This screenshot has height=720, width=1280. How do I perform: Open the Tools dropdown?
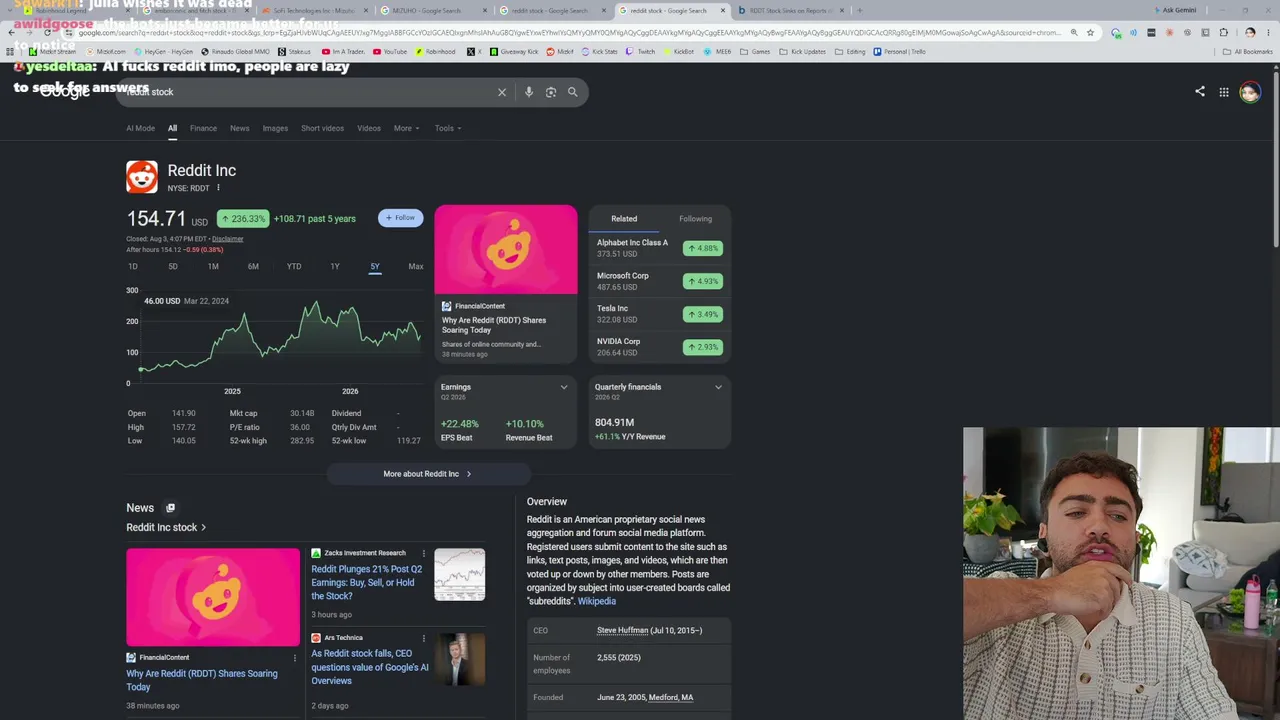(448, 128)
